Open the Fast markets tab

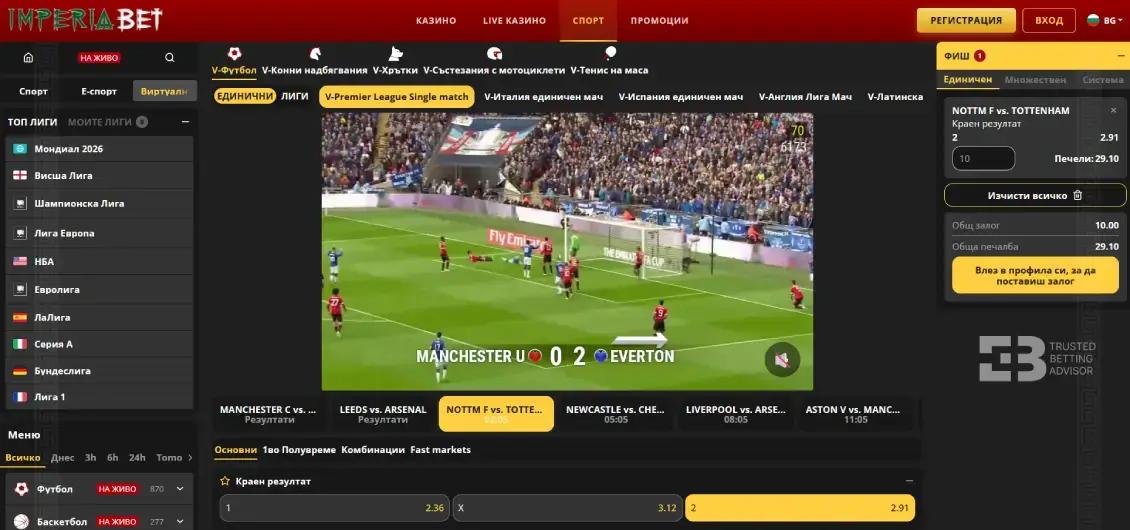tap(440, 449)
